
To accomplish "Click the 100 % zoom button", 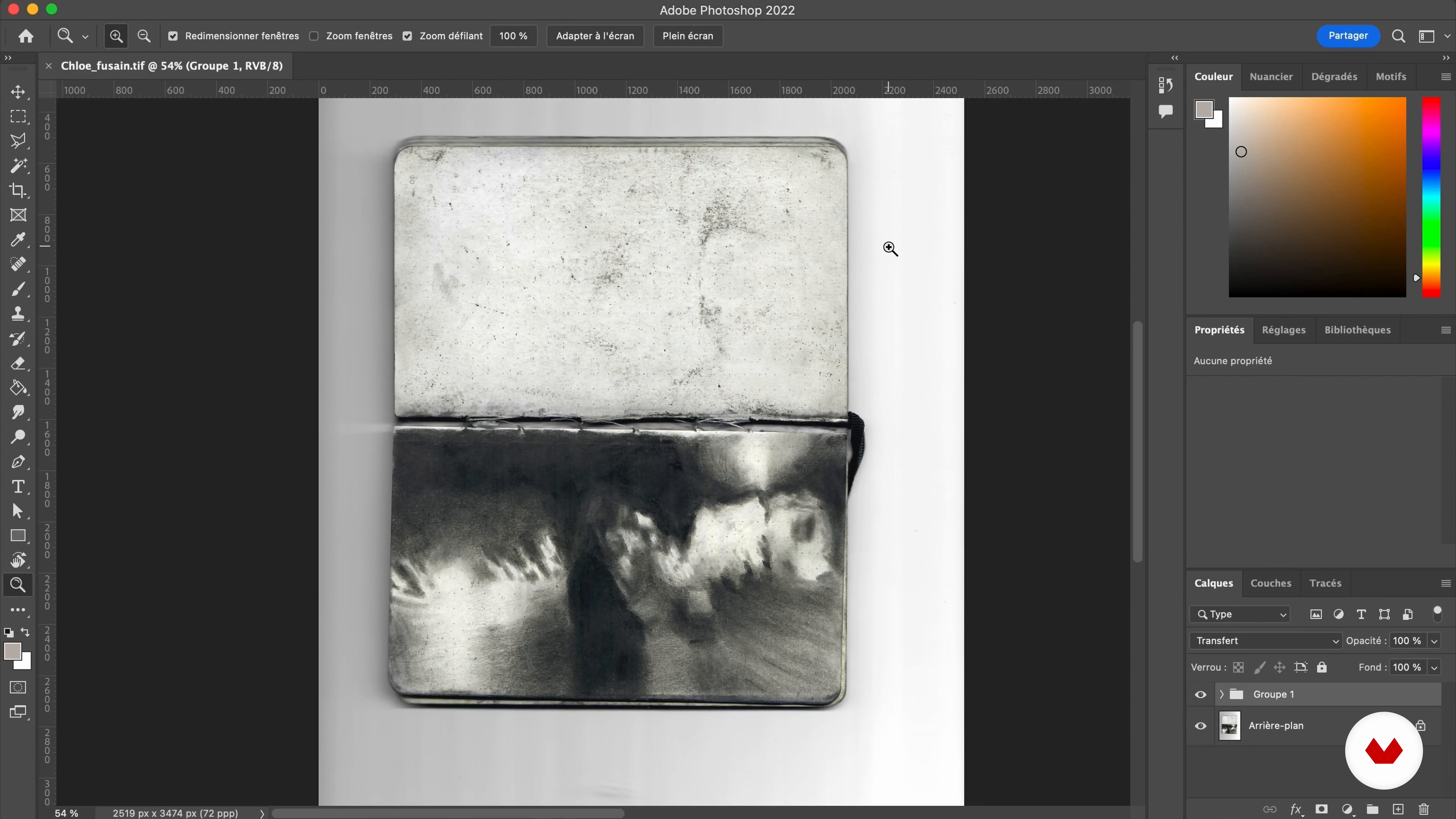I will click(513, 36).
